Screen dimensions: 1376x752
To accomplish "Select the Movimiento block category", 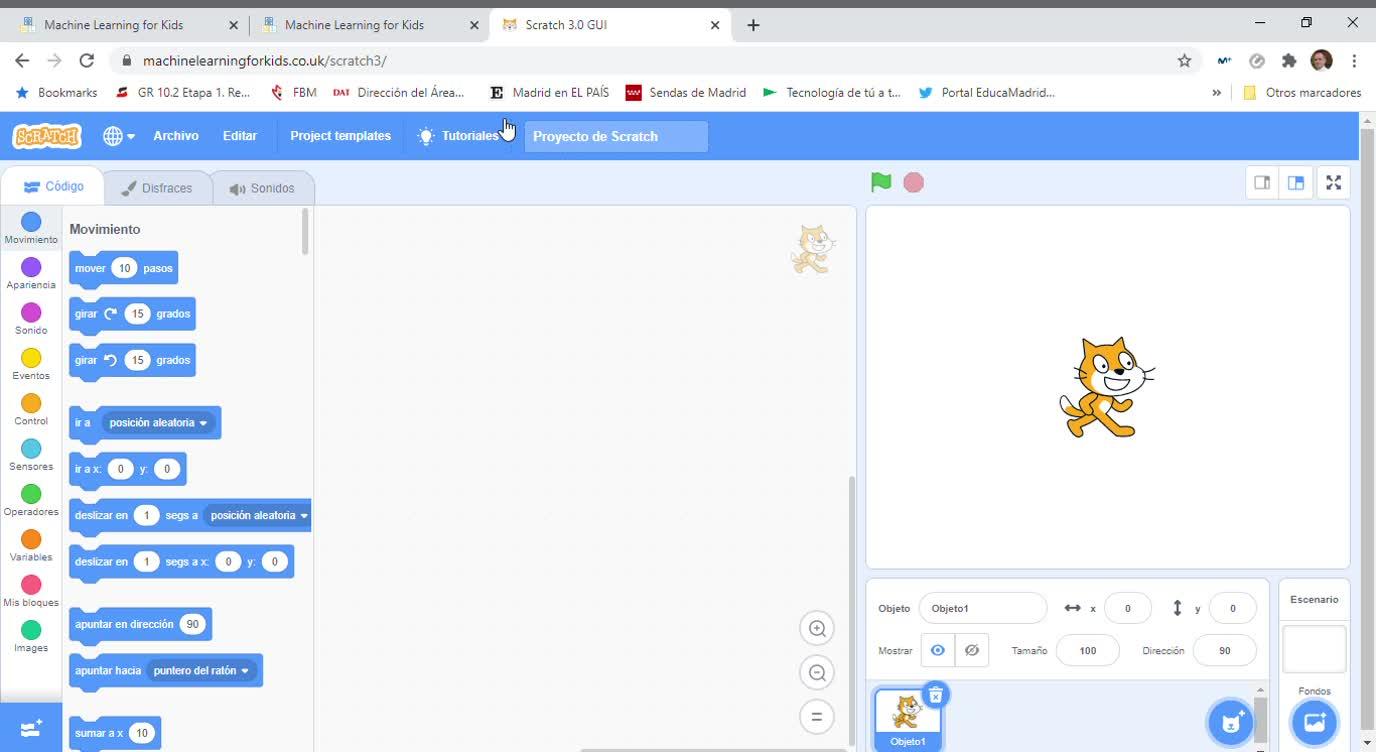I will [31, 228].
